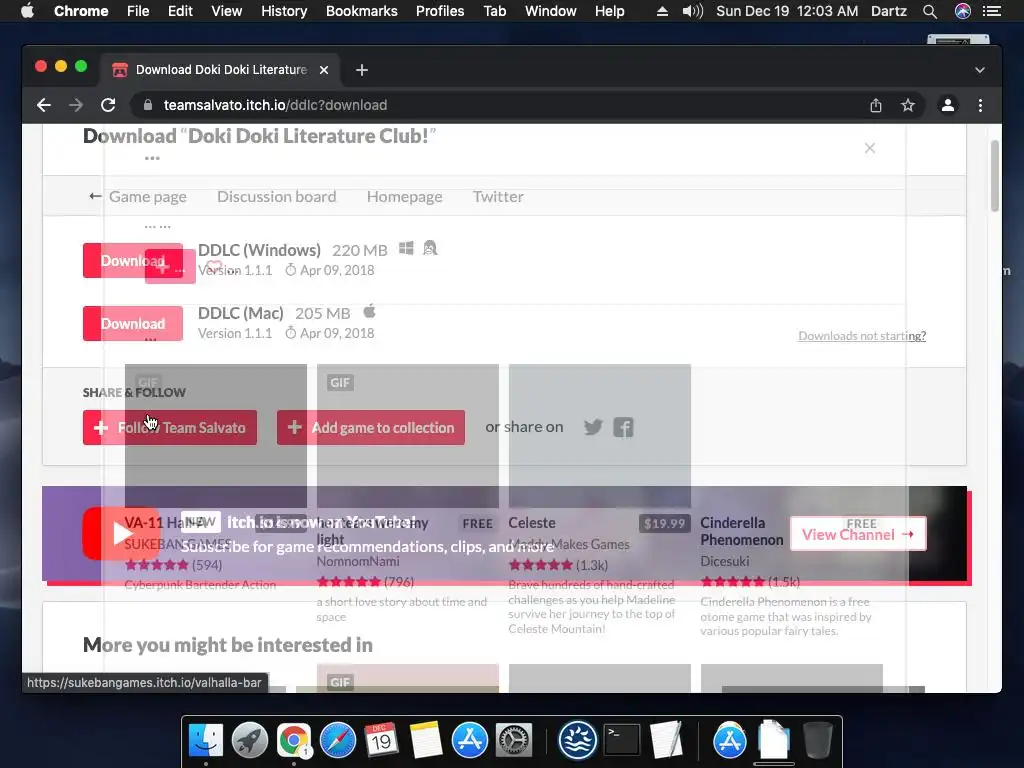Click the YouTube play logo in banner
The image size is (1024, 768).
click(120, 534)
